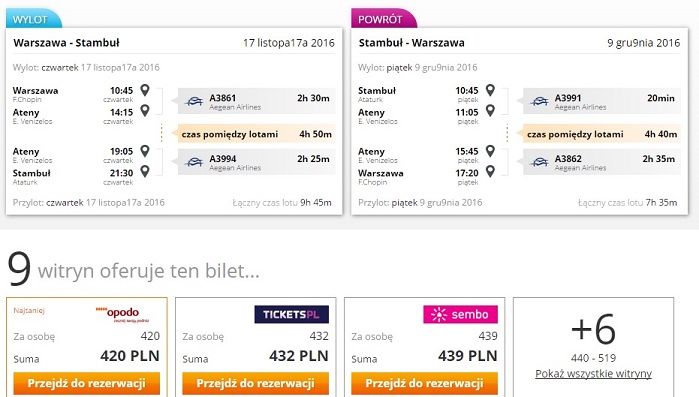Go to reservation on the Opodo offer
Viewport: 699px width, 397px height.
click(86, 383)
